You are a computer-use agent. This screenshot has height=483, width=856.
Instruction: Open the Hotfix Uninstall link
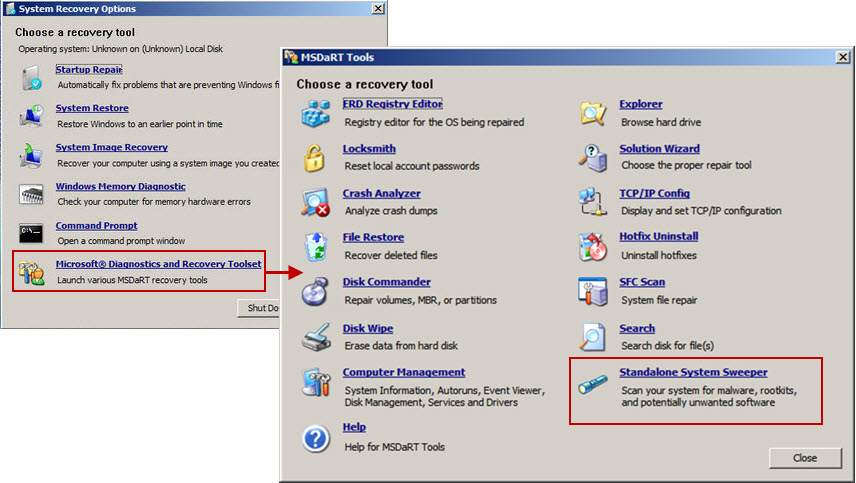(659, 236)
